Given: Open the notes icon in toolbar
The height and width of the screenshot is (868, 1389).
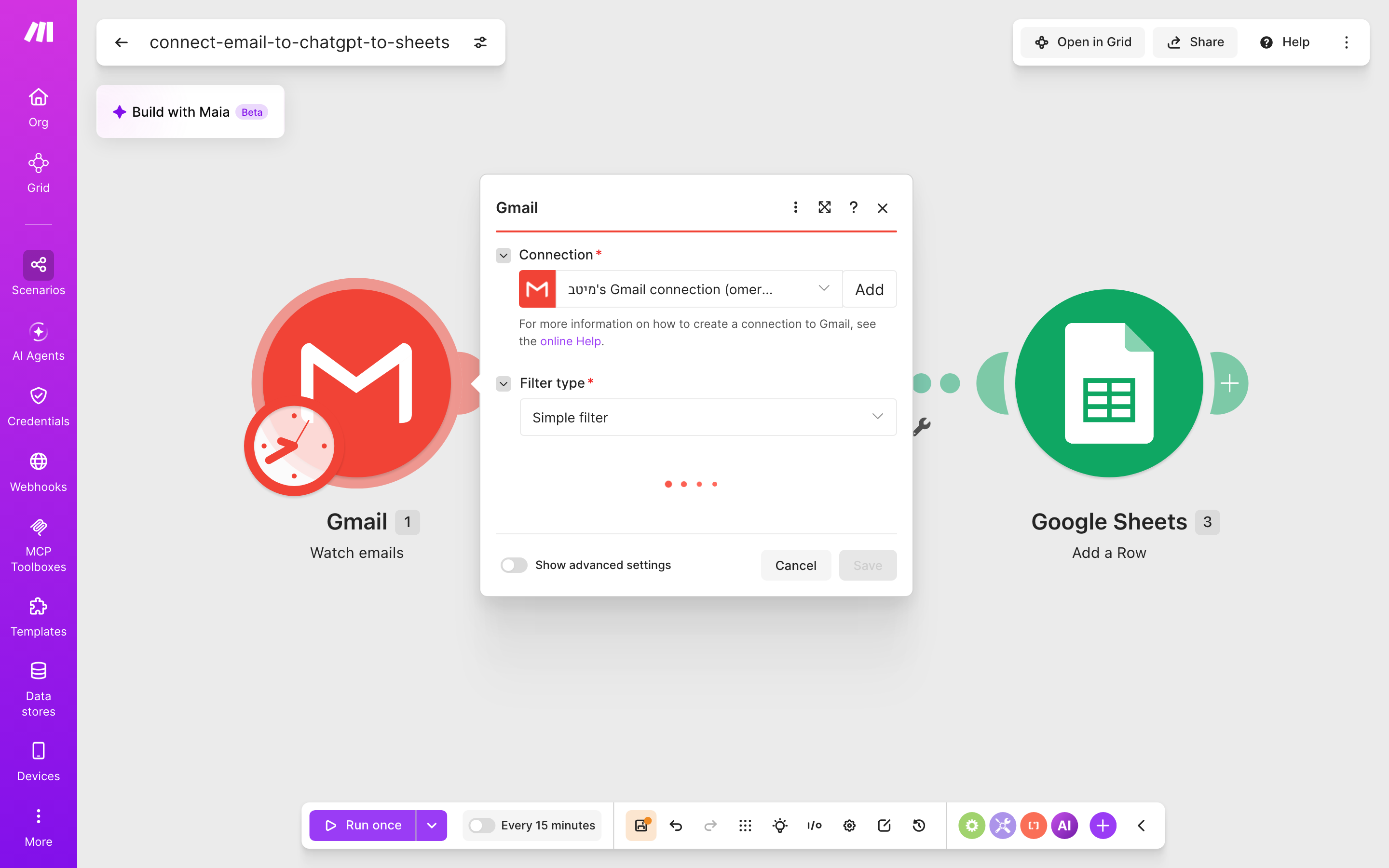Looking at the screenshot, I should [884, 826].
